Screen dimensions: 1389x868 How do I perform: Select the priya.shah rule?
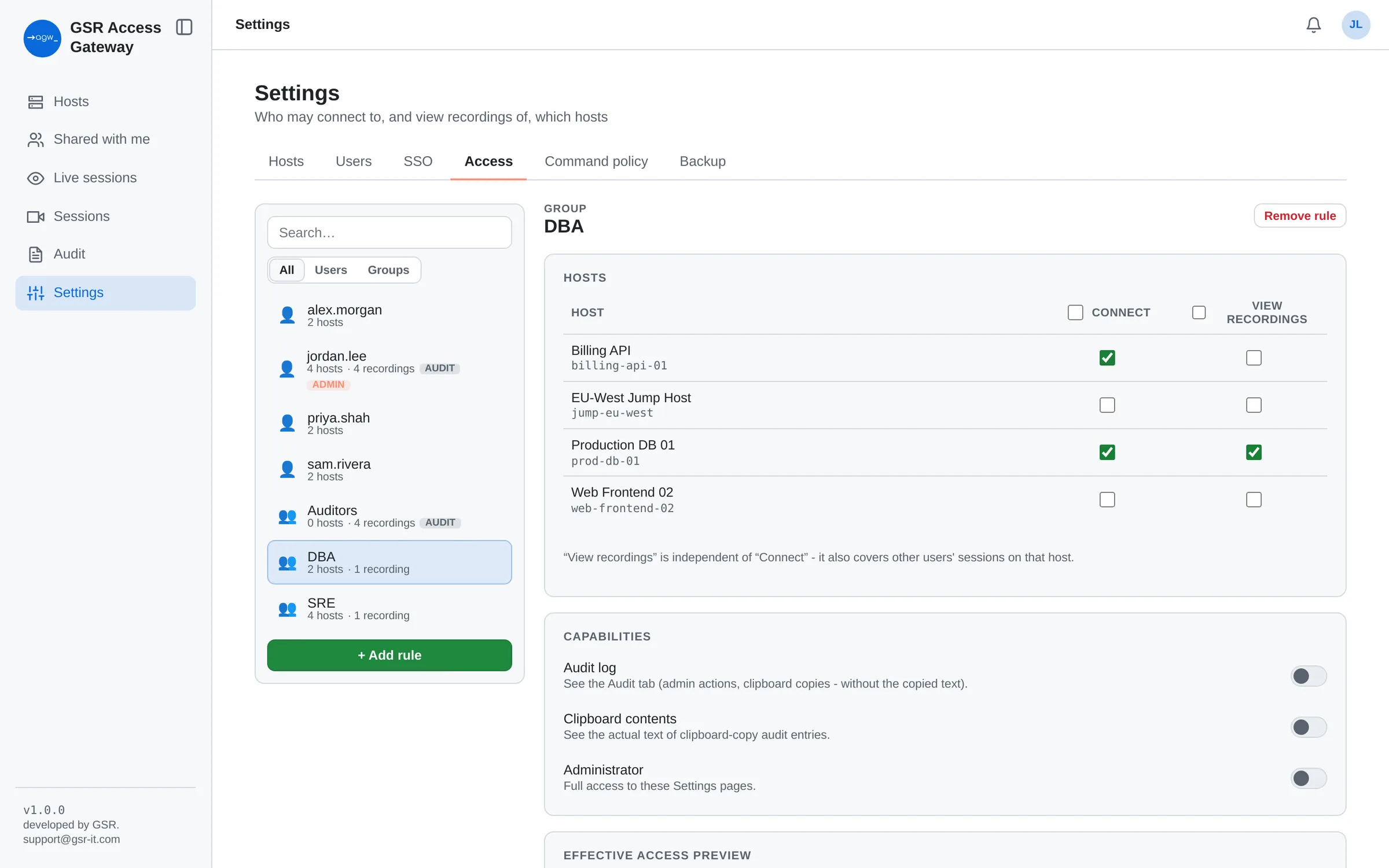point(389,424)
